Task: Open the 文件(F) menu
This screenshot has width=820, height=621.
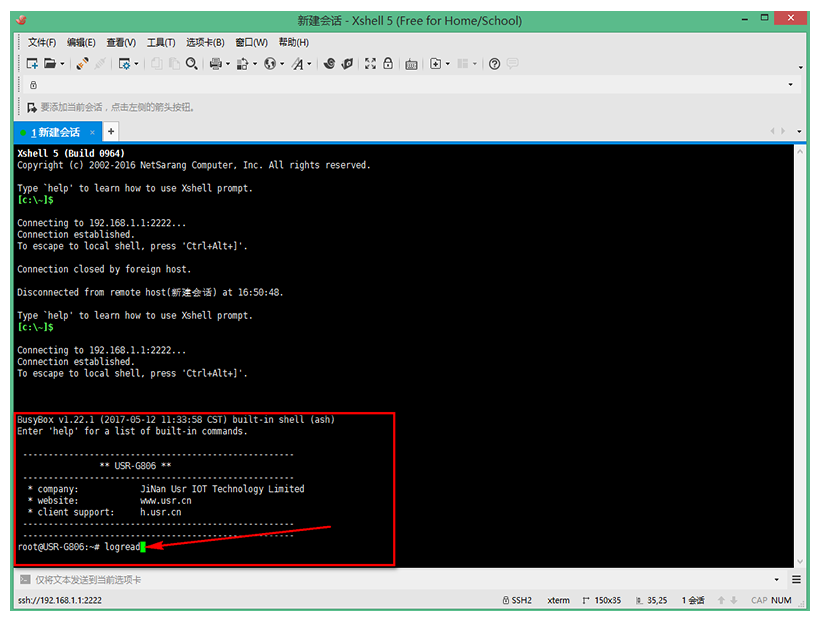Action: (x=42, y=42)
